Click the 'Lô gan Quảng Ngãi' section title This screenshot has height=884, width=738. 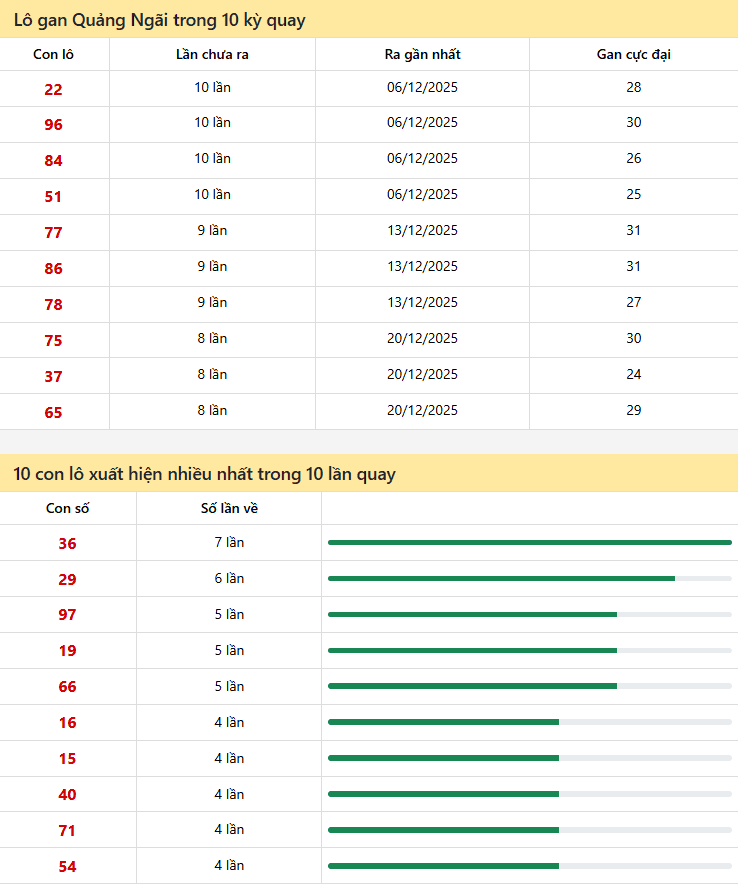160,20
